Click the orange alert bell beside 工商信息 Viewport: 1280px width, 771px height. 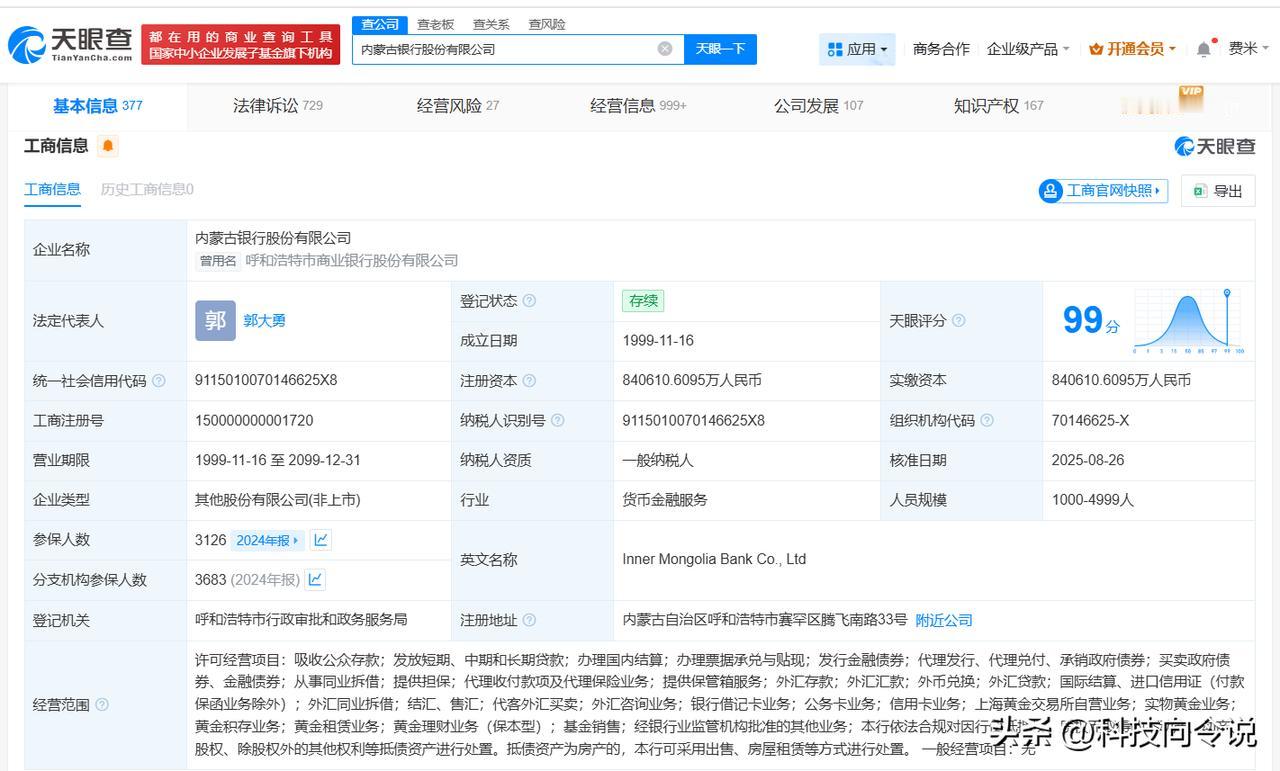click(108, 146)
